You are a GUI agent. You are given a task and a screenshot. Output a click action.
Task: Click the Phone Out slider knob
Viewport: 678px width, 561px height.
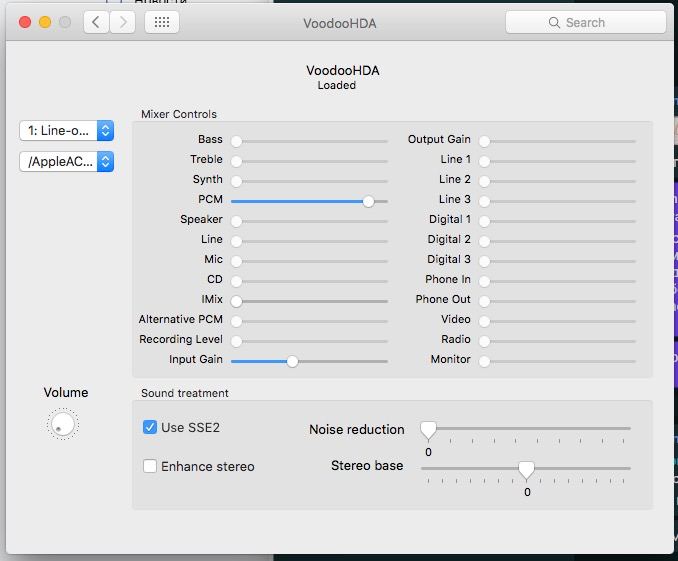484,301
